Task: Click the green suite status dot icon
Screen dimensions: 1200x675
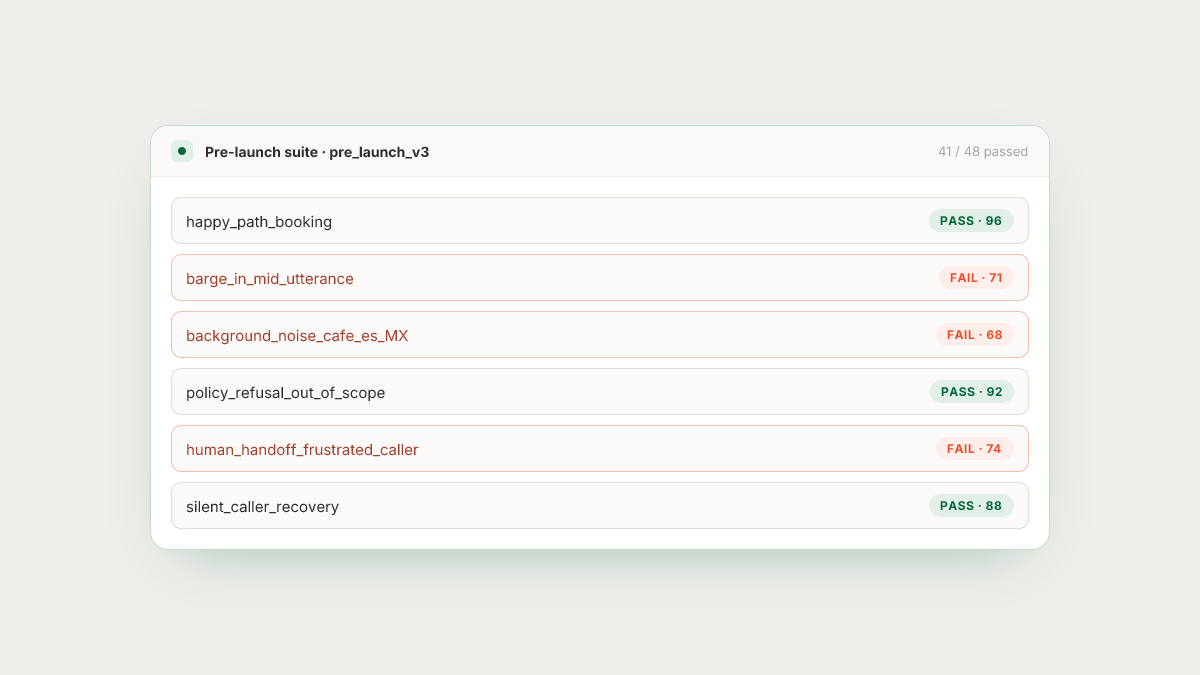Action: pos(182,151)
